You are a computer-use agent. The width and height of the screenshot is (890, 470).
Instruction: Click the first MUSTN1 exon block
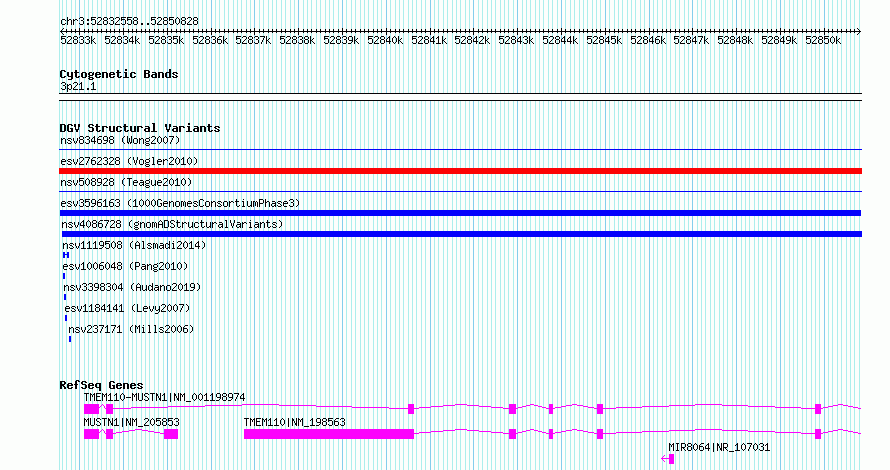click(91, 434)
